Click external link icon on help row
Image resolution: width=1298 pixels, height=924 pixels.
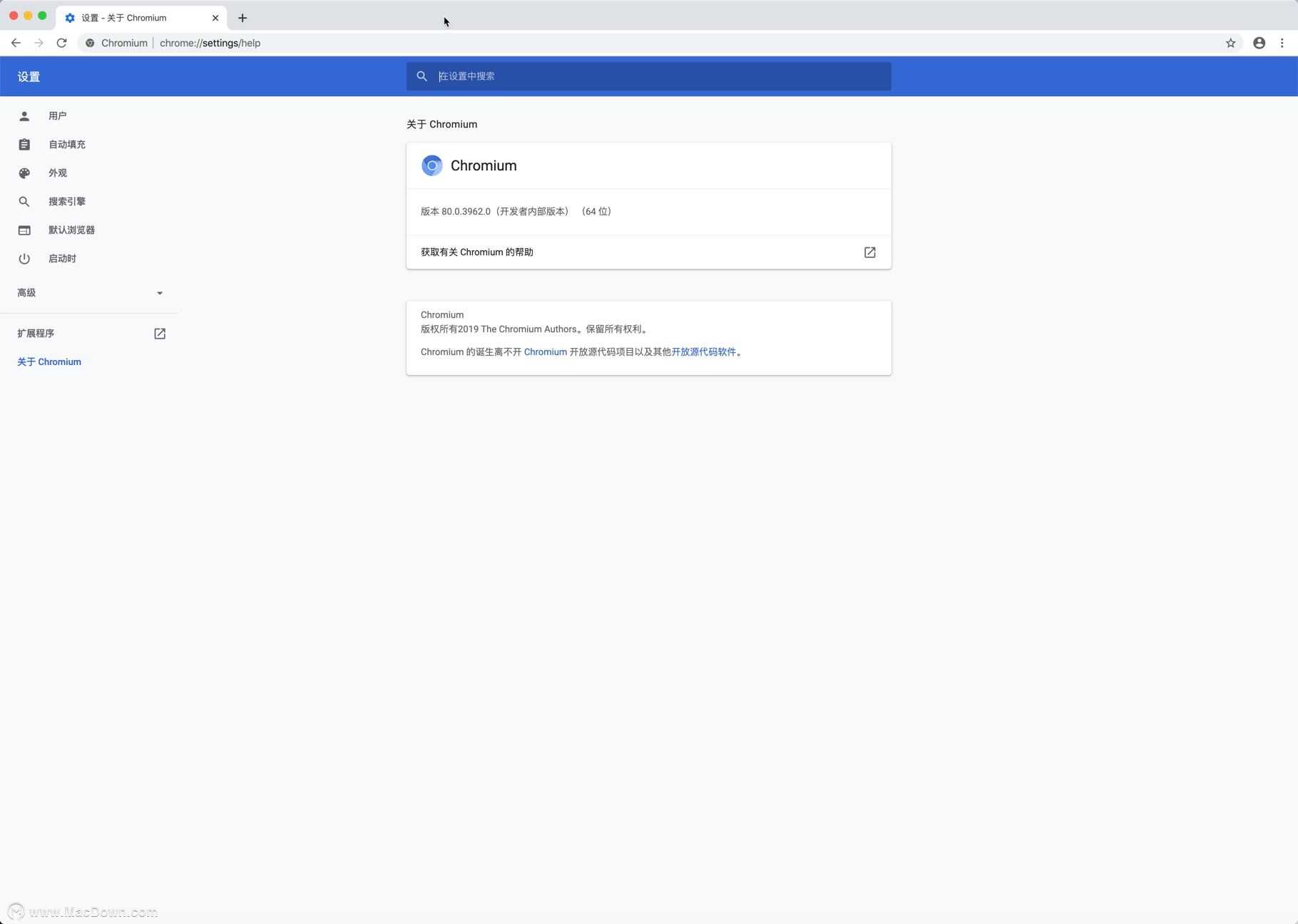tap(869, 252)
